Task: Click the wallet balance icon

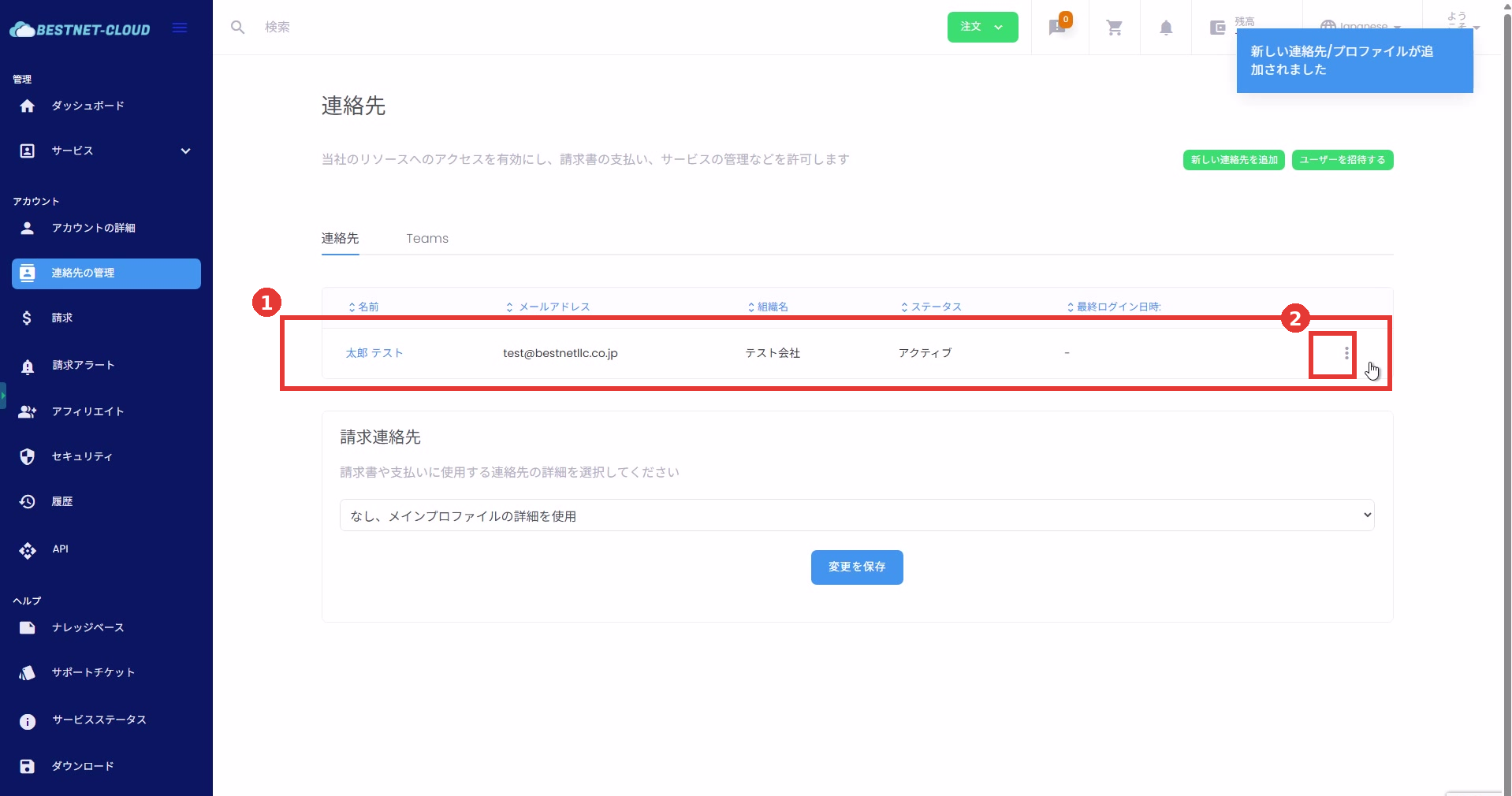Action: pyautogui.click(x=1217, y=28)
